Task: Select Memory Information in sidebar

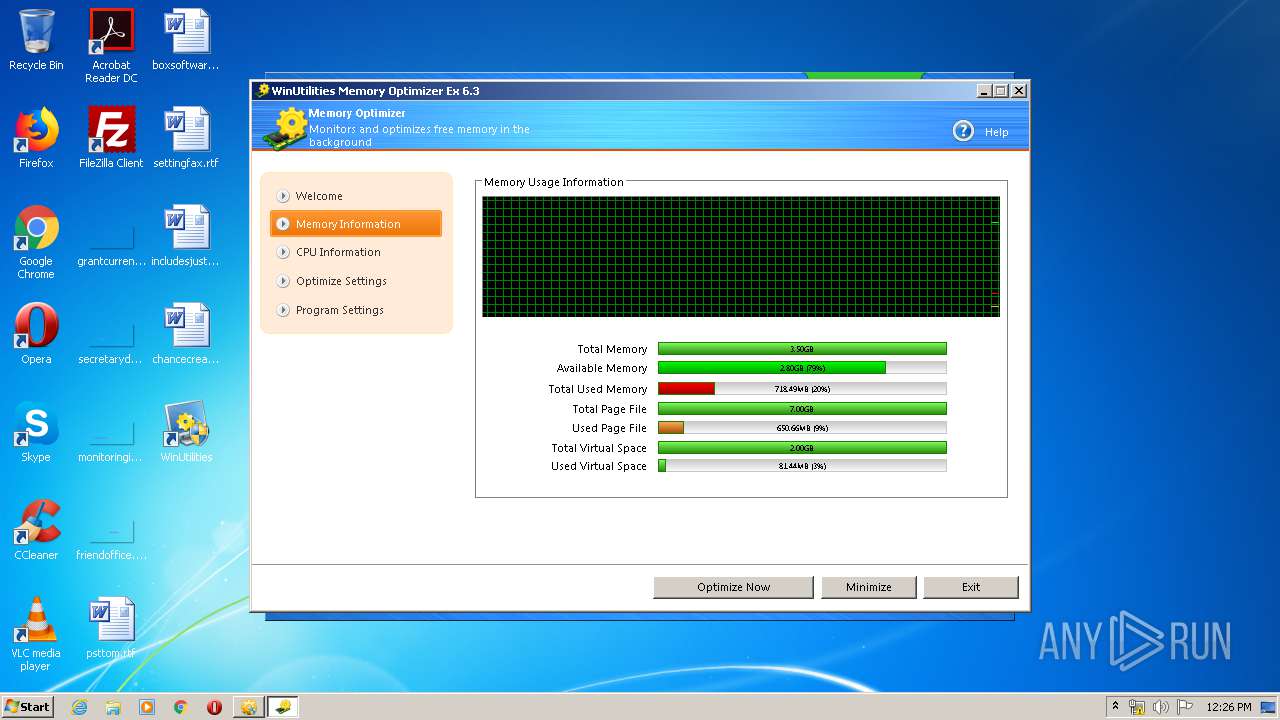Action: pos(356,224)
